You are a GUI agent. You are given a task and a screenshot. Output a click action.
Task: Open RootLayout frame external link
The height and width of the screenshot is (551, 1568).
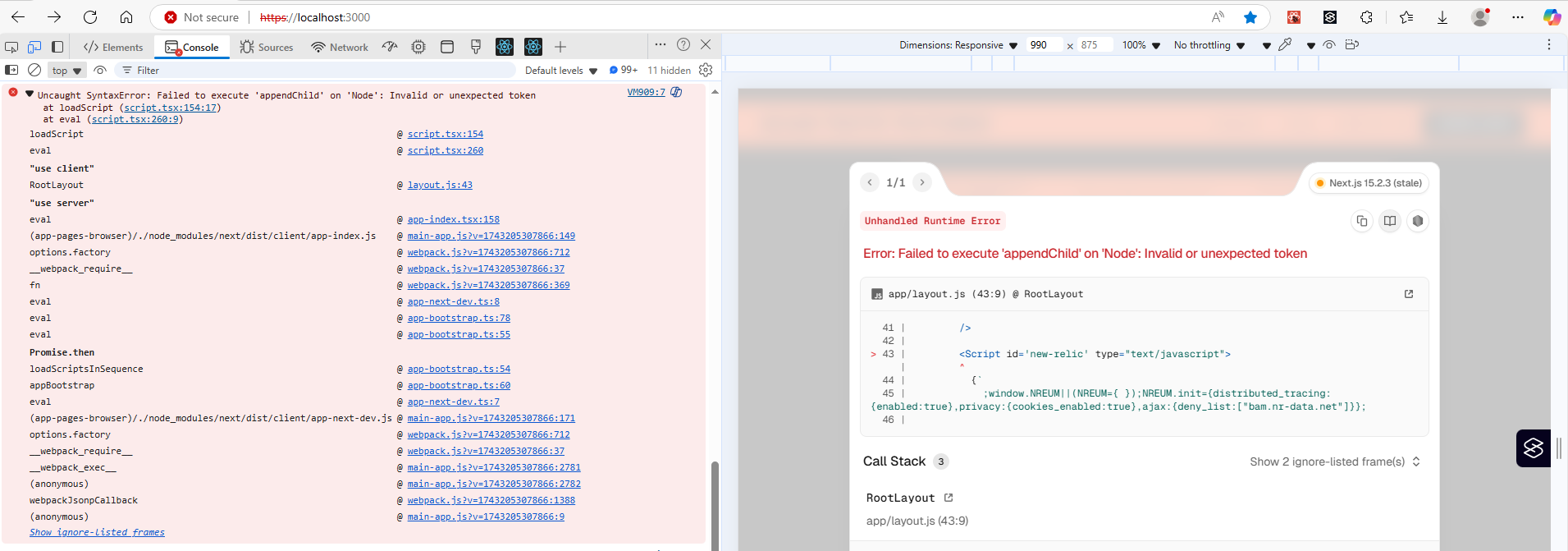[949, 498]
